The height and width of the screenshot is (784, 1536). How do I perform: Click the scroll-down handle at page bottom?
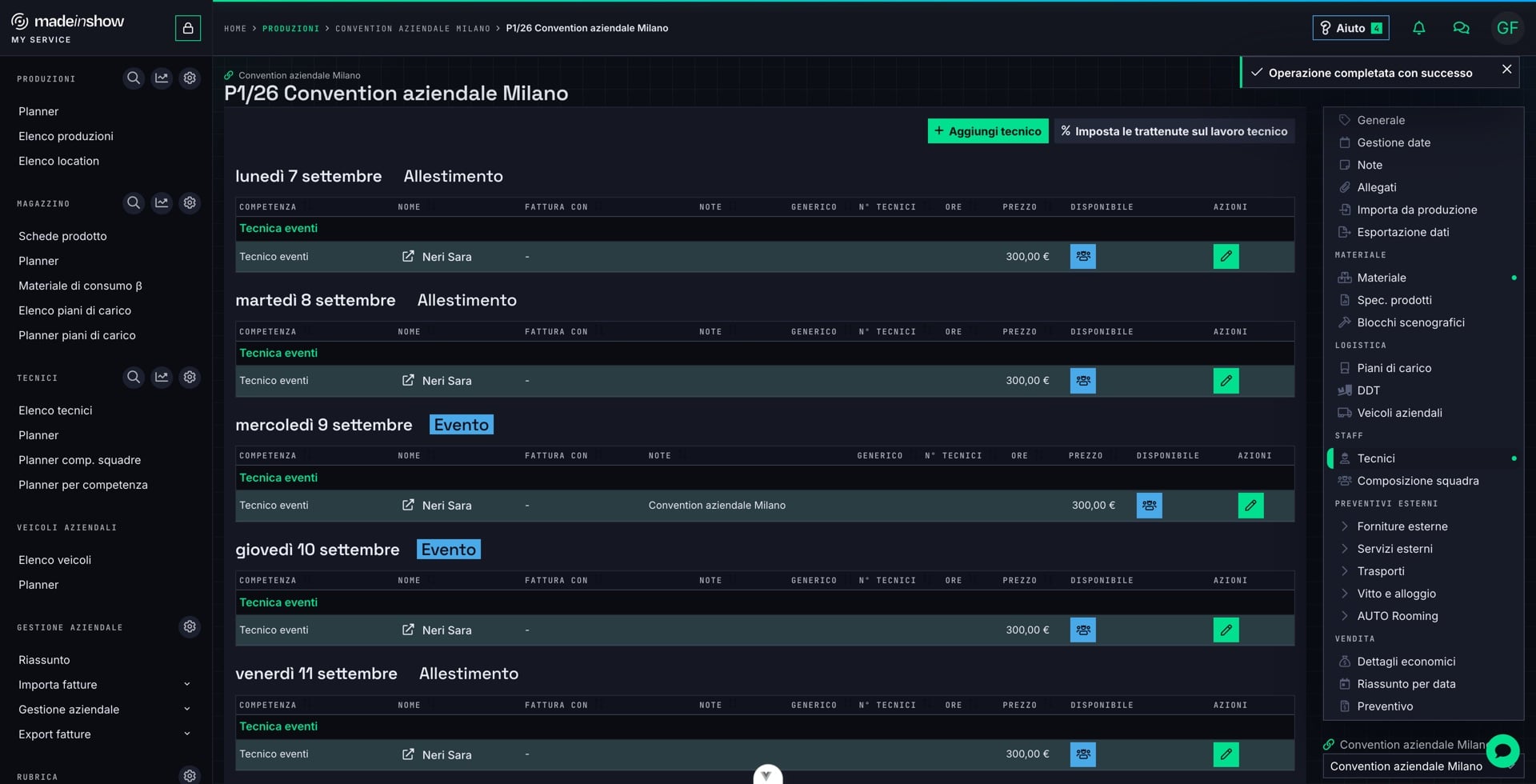click(x=767, y=774)
